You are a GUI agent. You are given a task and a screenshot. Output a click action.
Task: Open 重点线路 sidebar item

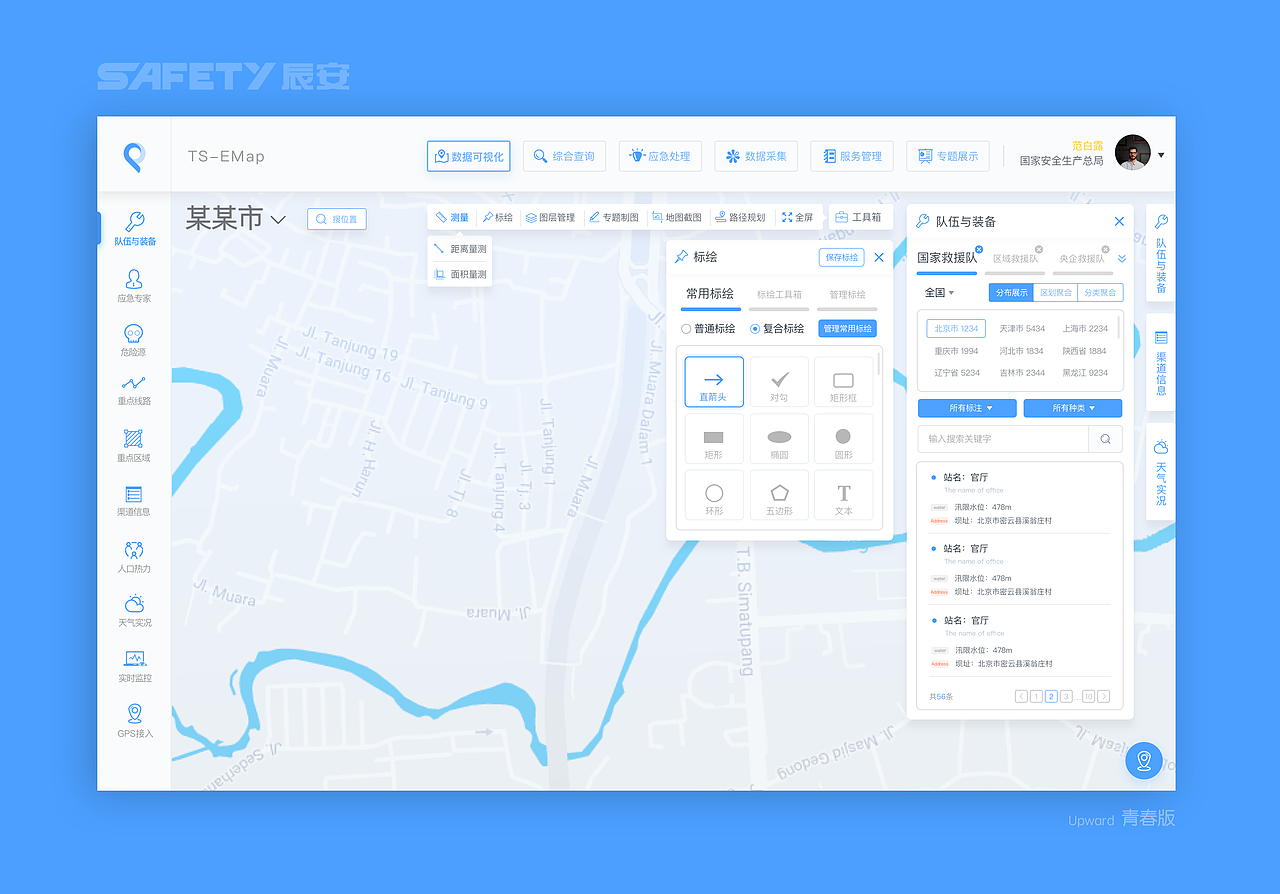(134, 391)
